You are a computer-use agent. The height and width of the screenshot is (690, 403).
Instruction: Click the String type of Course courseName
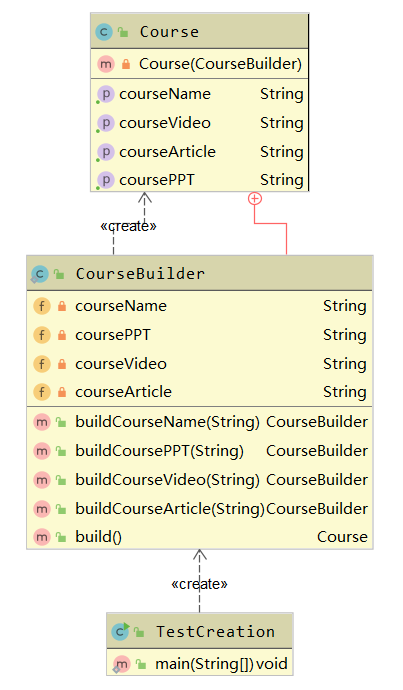pos(282,94)
